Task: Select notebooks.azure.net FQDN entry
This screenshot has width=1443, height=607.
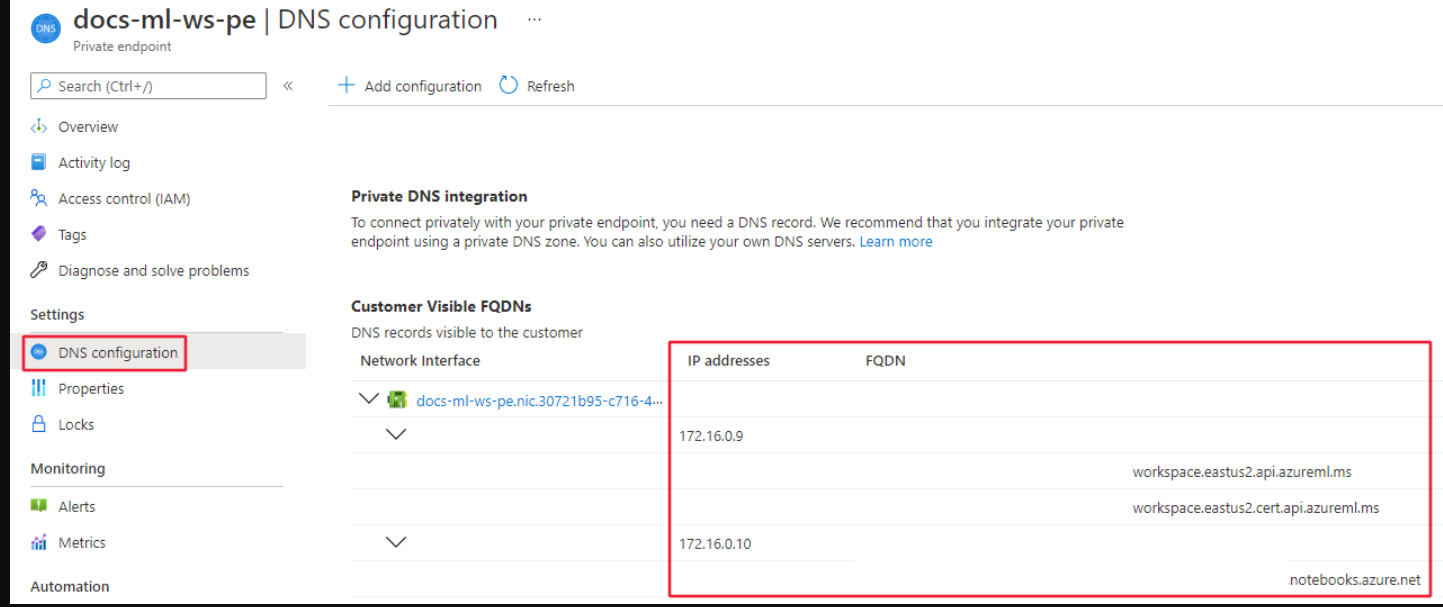Action: [x=1355, y=580]
